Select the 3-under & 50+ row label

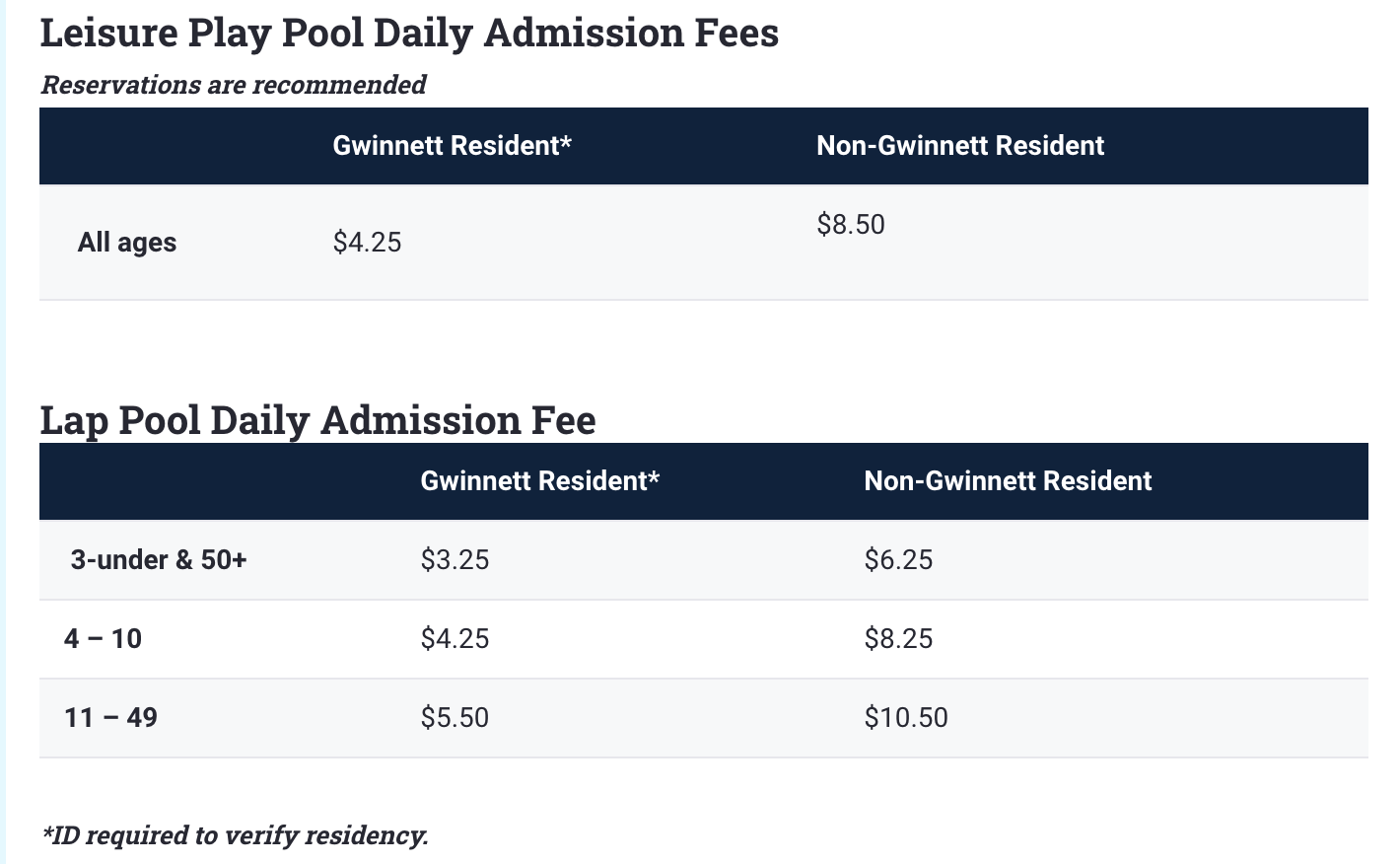click(159, 560)
